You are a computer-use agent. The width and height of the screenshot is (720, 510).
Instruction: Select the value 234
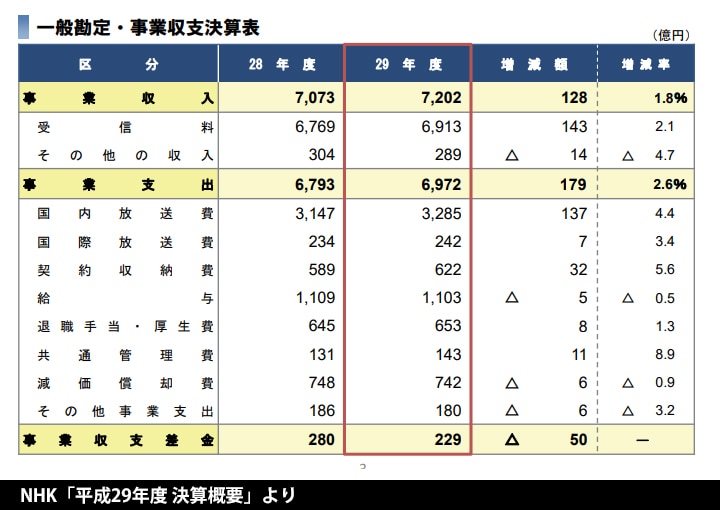click(x=322, y=241)
